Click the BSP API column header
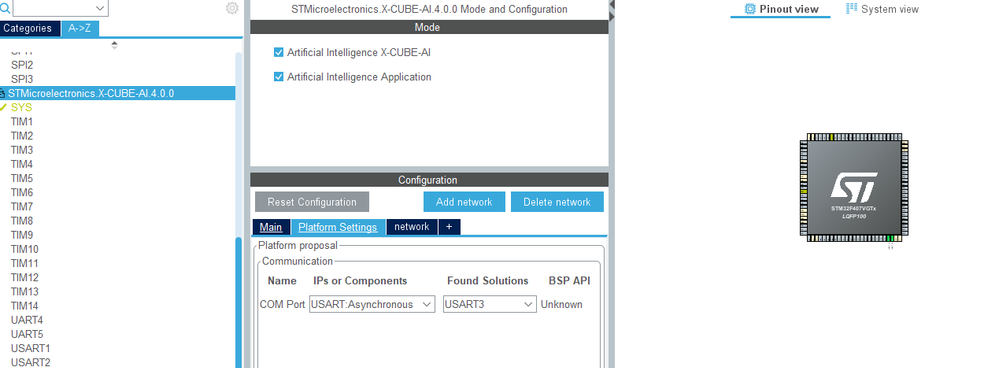This screenshot has width=999, height=368. click(570, 281)
